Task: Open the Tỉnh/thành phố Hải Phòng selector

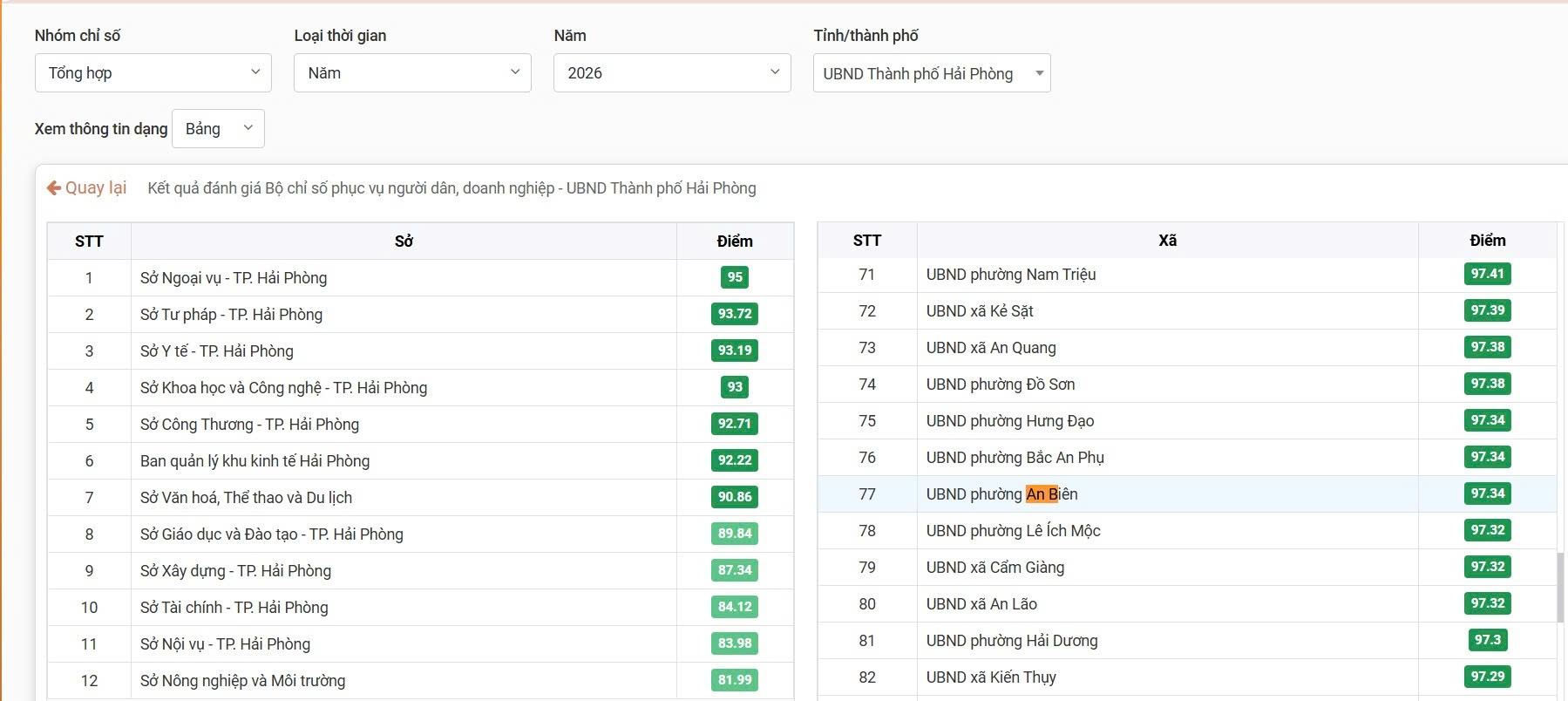Action: tap(932, 73)
